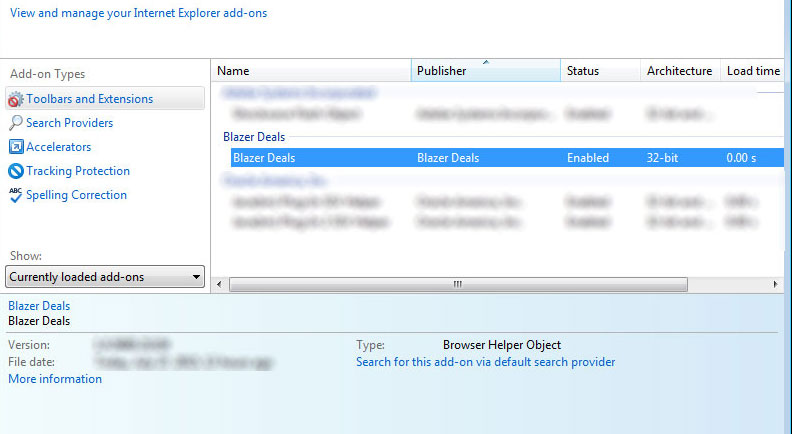Sort list by Publisher column header
Image resolution: width=792 pixels, height=434 pixels.
(x=485, y=71)
